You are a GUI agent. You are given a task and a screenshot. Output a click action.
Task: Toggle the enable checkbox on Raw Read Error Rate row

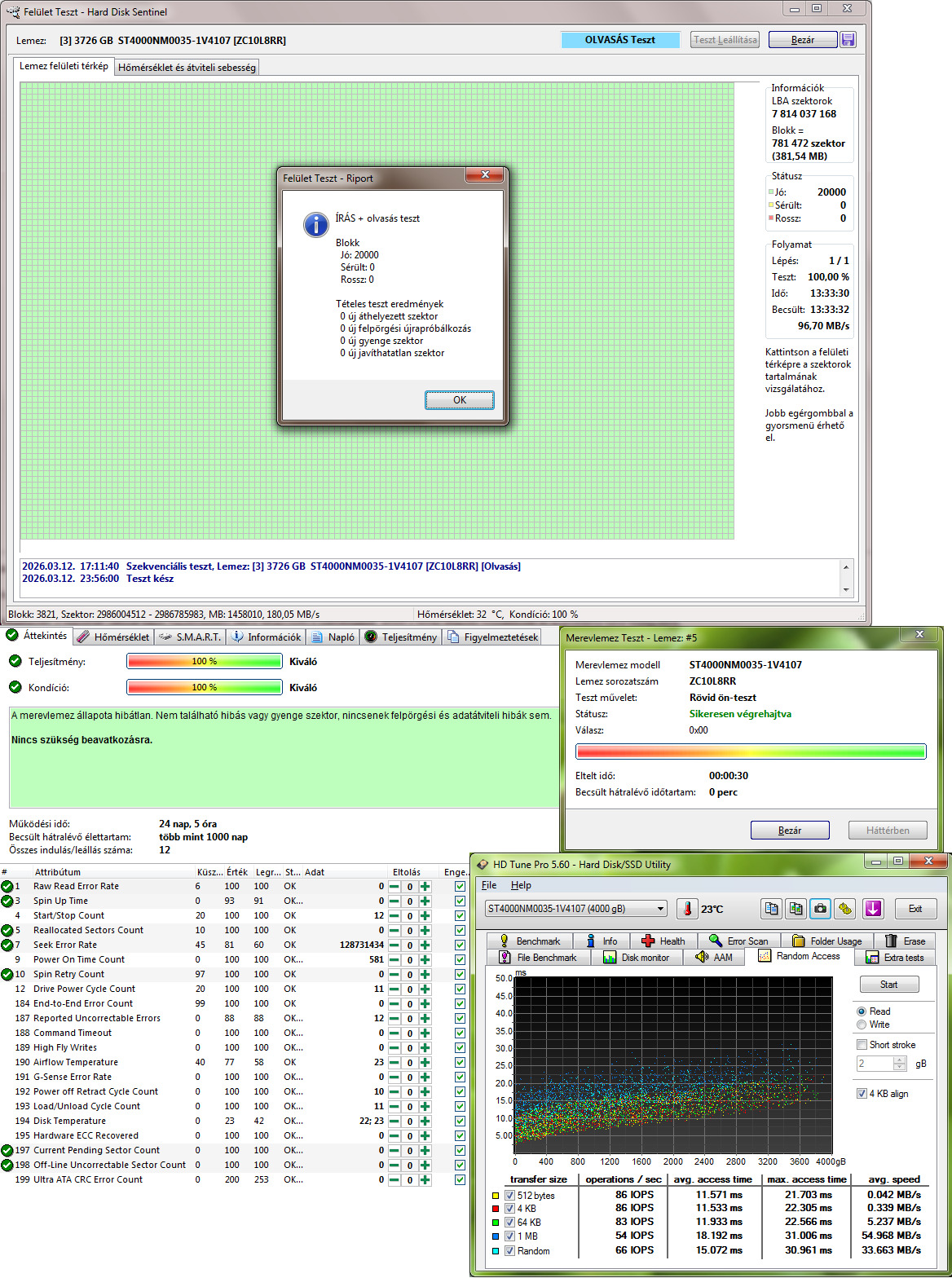click(x=461, y=887)
